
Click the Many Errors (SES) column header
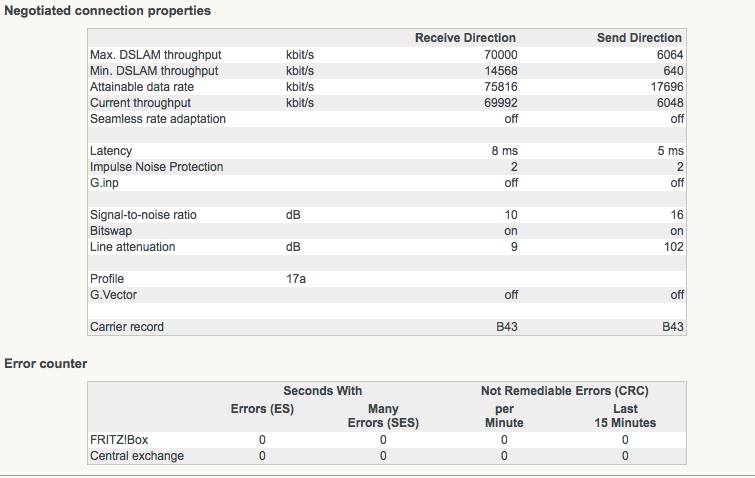pos(383,416)
